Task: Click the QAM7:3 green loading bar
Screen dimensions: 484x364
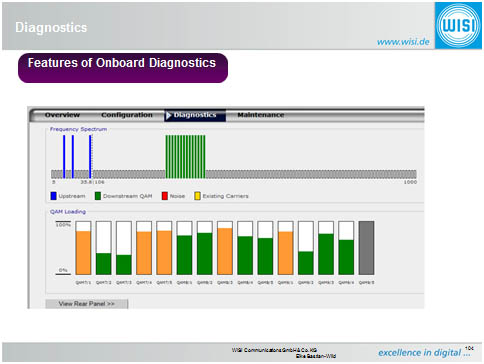Action: tap(124, 265)
